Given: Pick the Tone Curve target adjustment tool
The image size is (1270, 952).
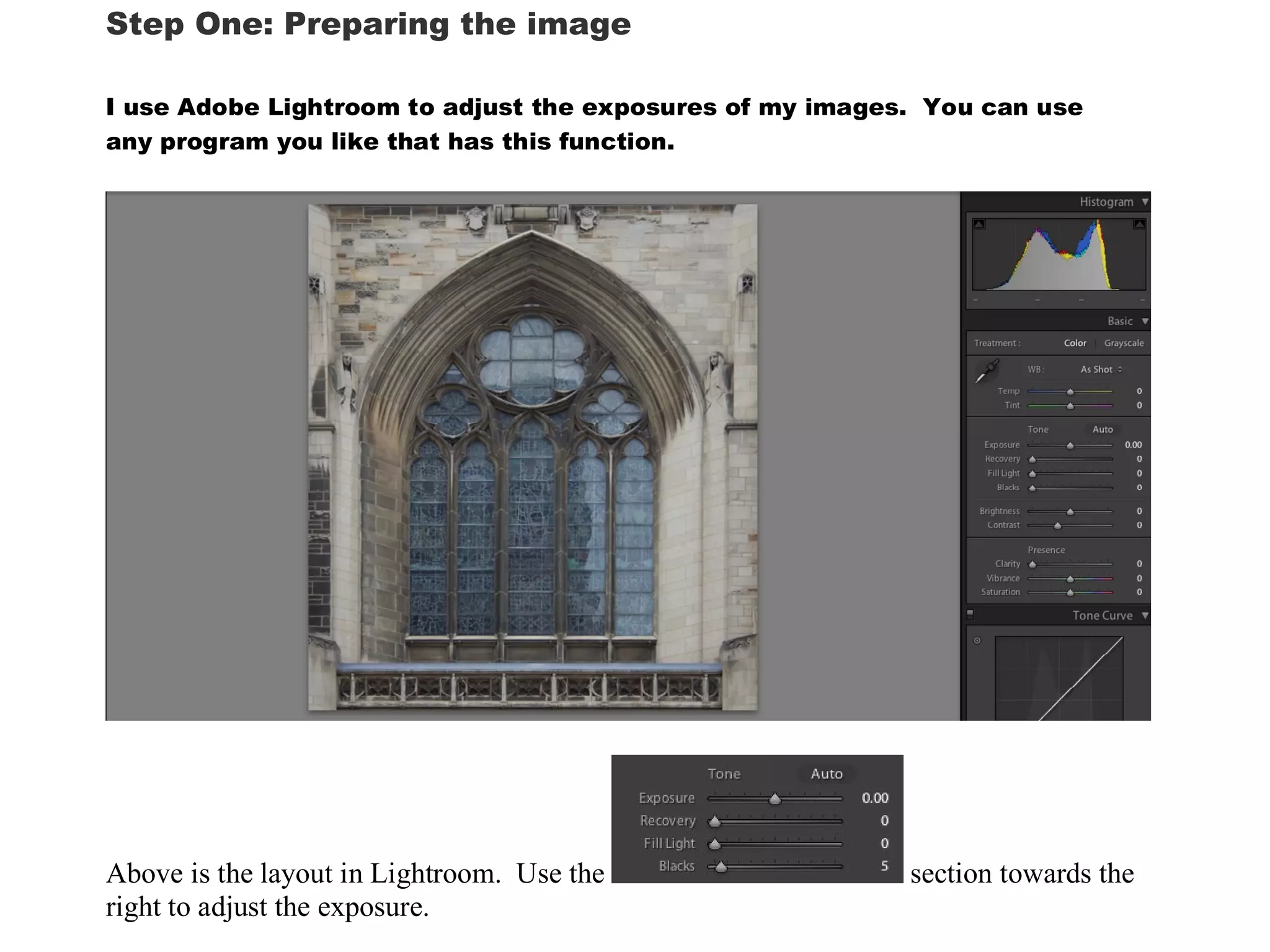Looking at the screenshot, I should pyautogui.click(x=977, y=640).
